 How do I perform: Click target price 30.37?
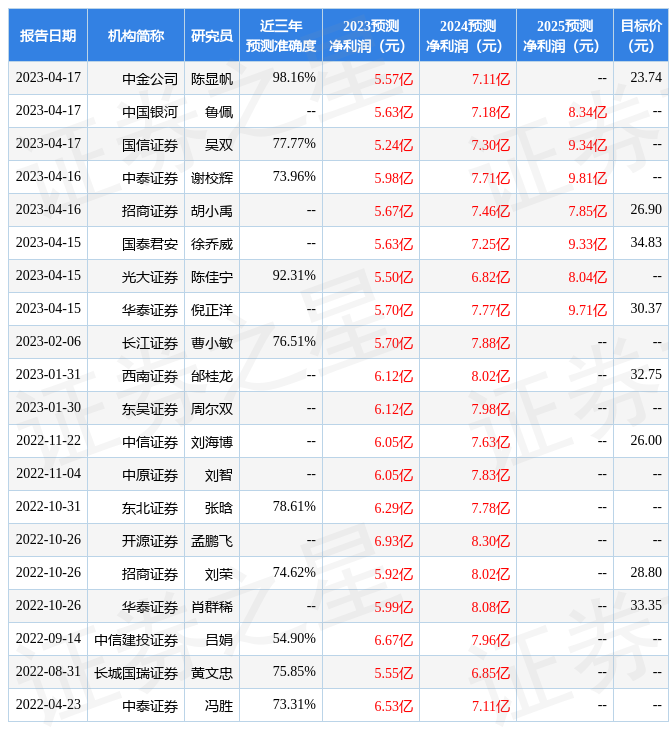646,309
